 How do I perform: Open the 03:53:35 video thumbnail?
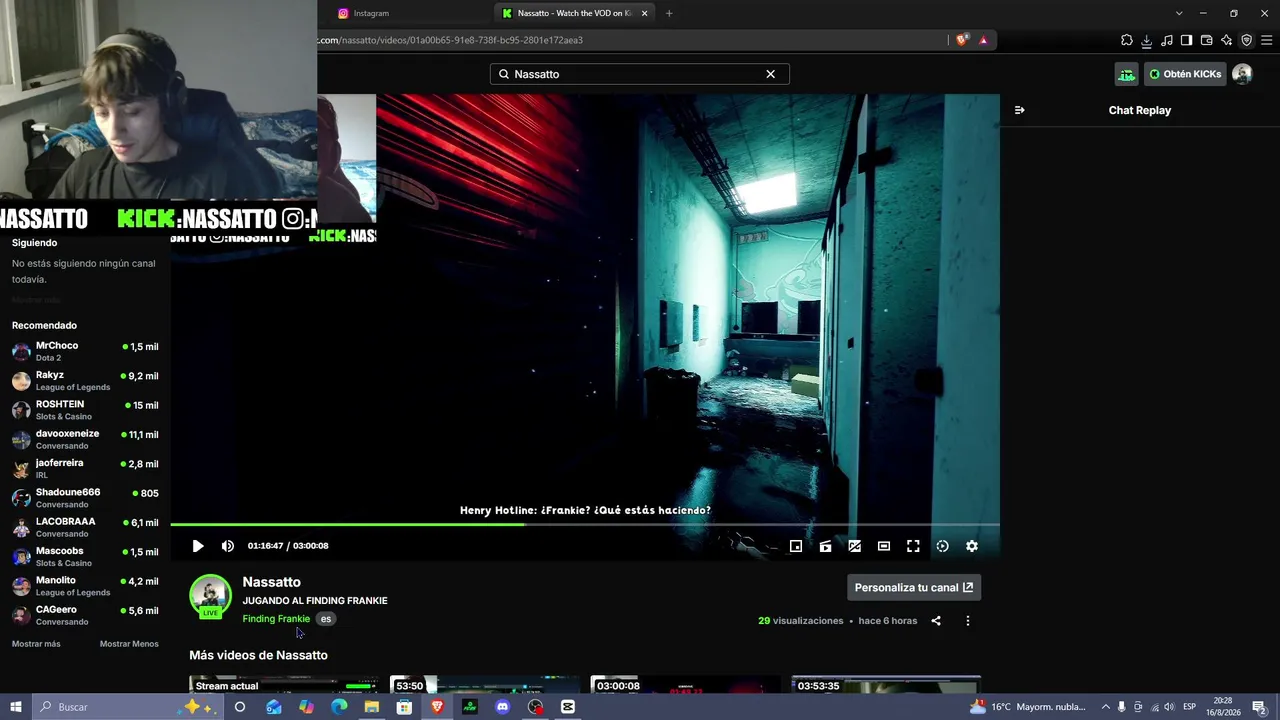(886, 685)
